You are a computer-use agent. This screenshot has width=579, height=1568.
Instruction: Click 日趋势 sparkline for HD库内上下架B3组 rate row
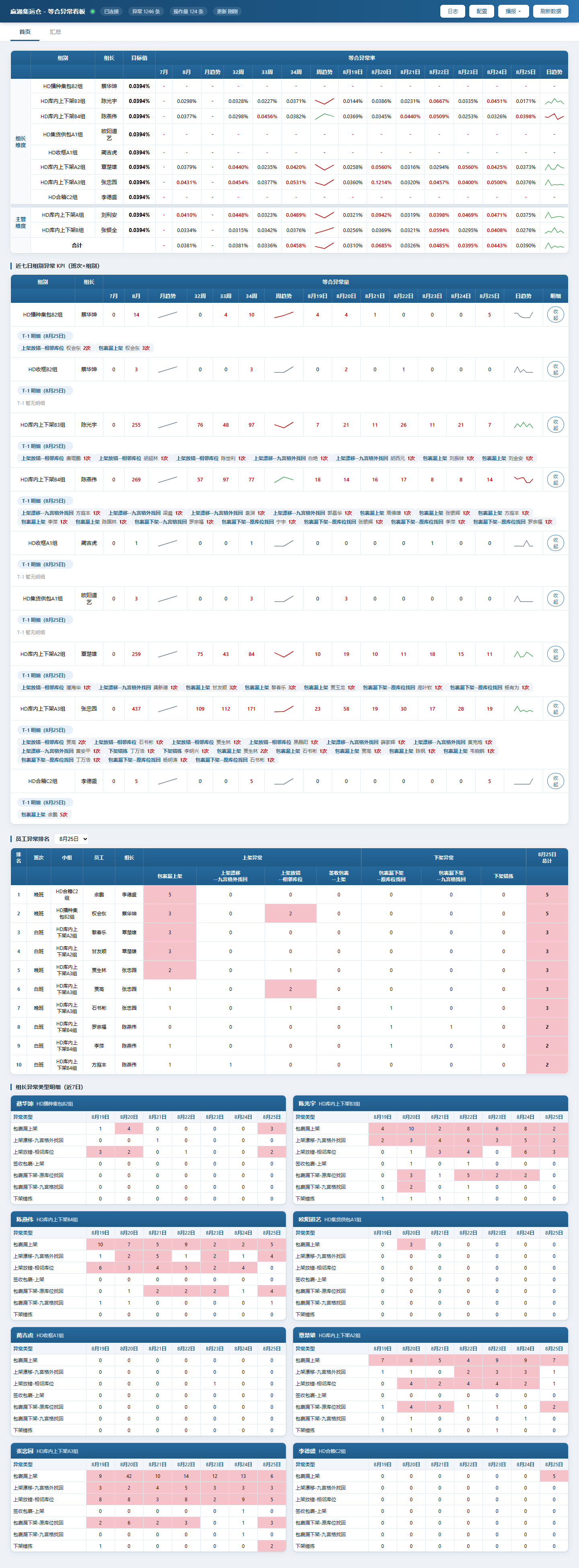554,101
